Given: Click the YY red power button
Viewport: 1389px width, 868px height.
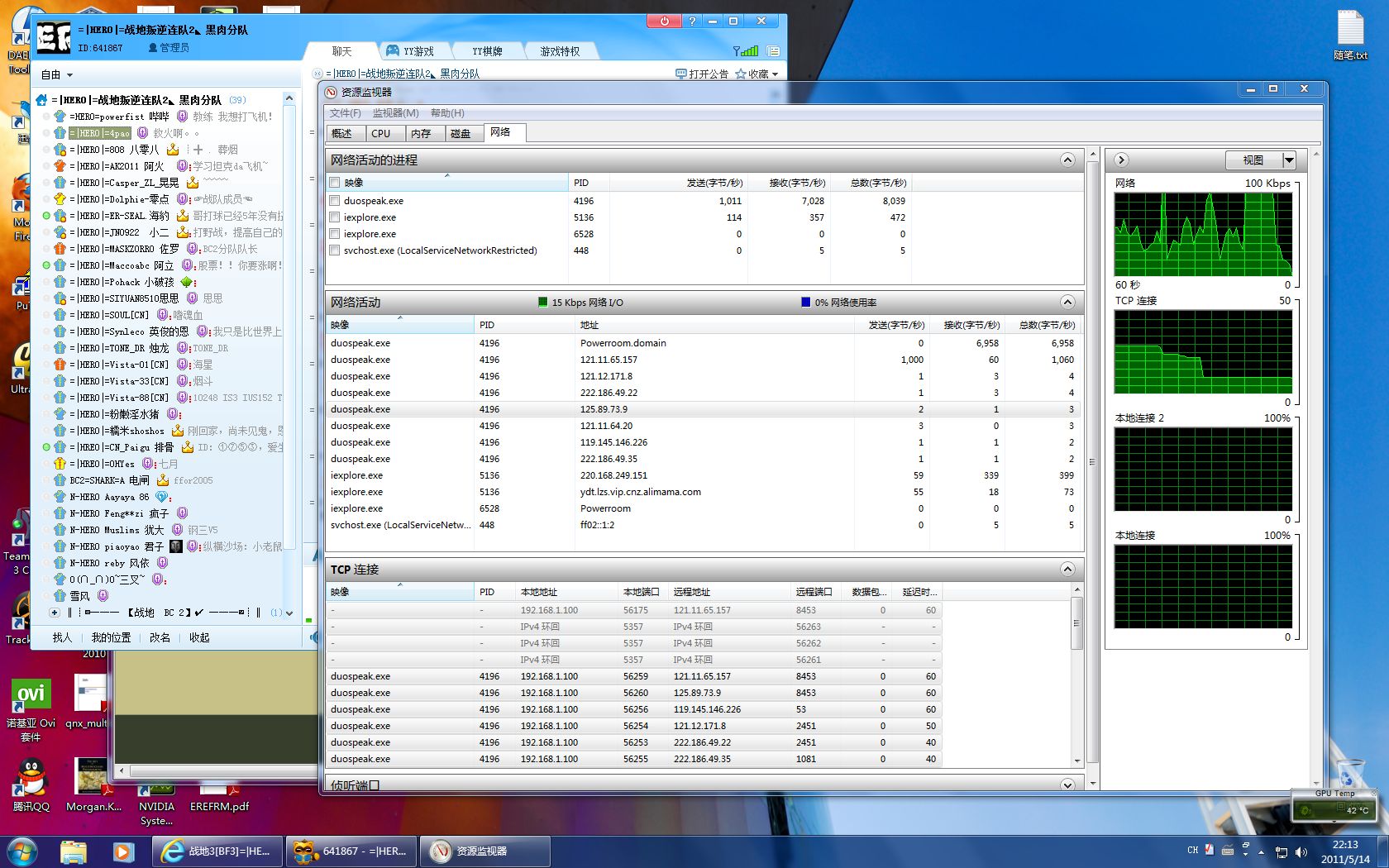Looking at the screenshot, I should pyautogui.click(x=664, y=21).
